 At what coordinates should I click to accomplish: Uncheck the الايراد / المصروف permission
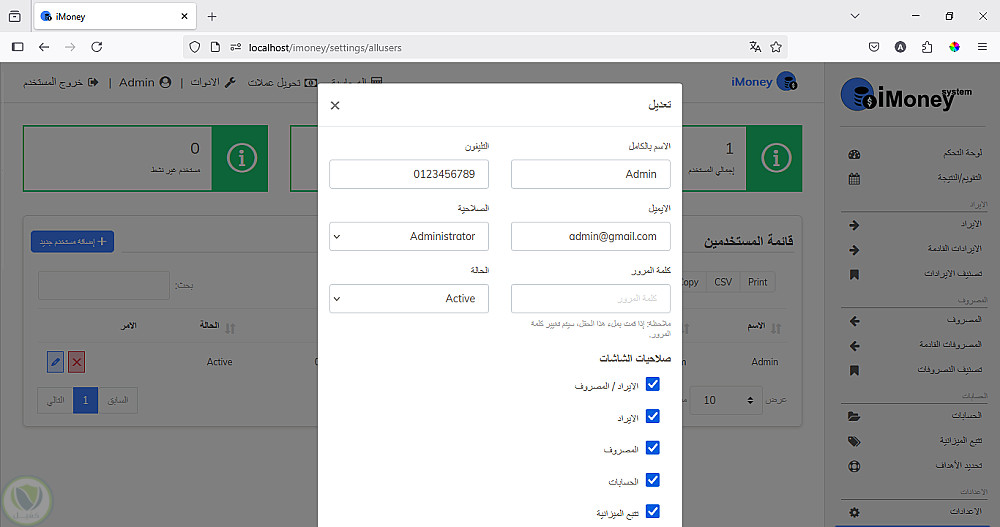click(x=652, y=384)
